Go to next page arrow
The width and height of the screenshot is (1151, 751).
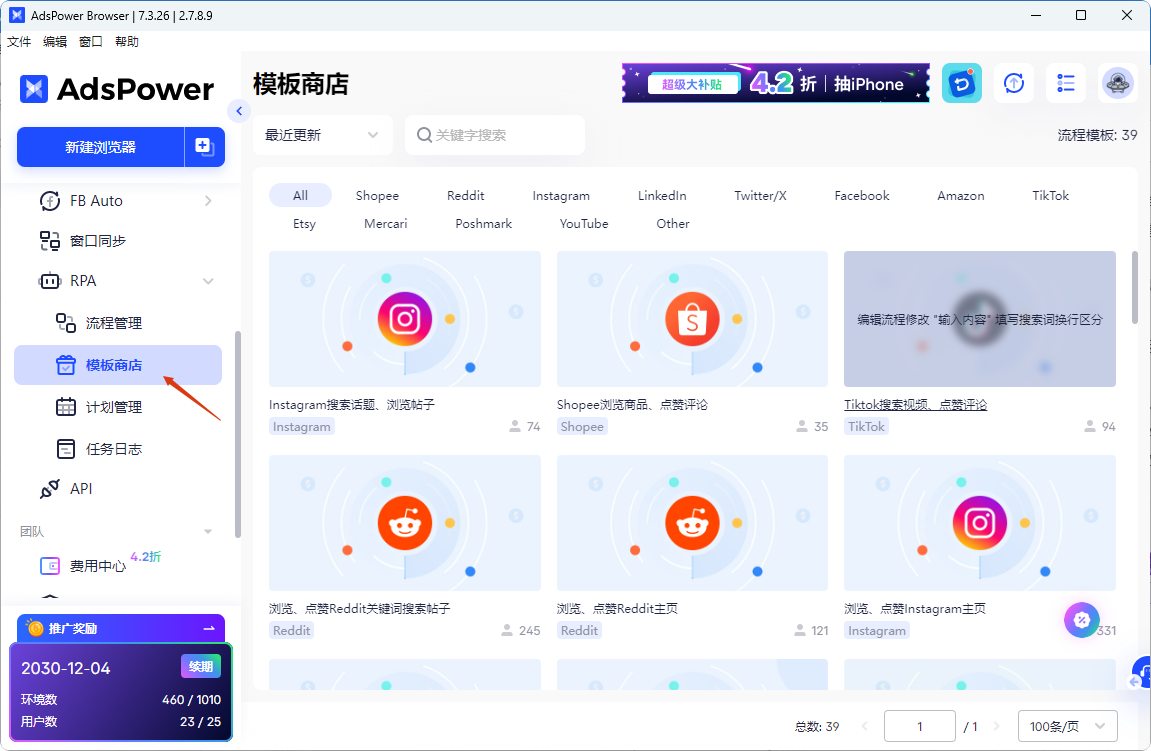point(996,726)
